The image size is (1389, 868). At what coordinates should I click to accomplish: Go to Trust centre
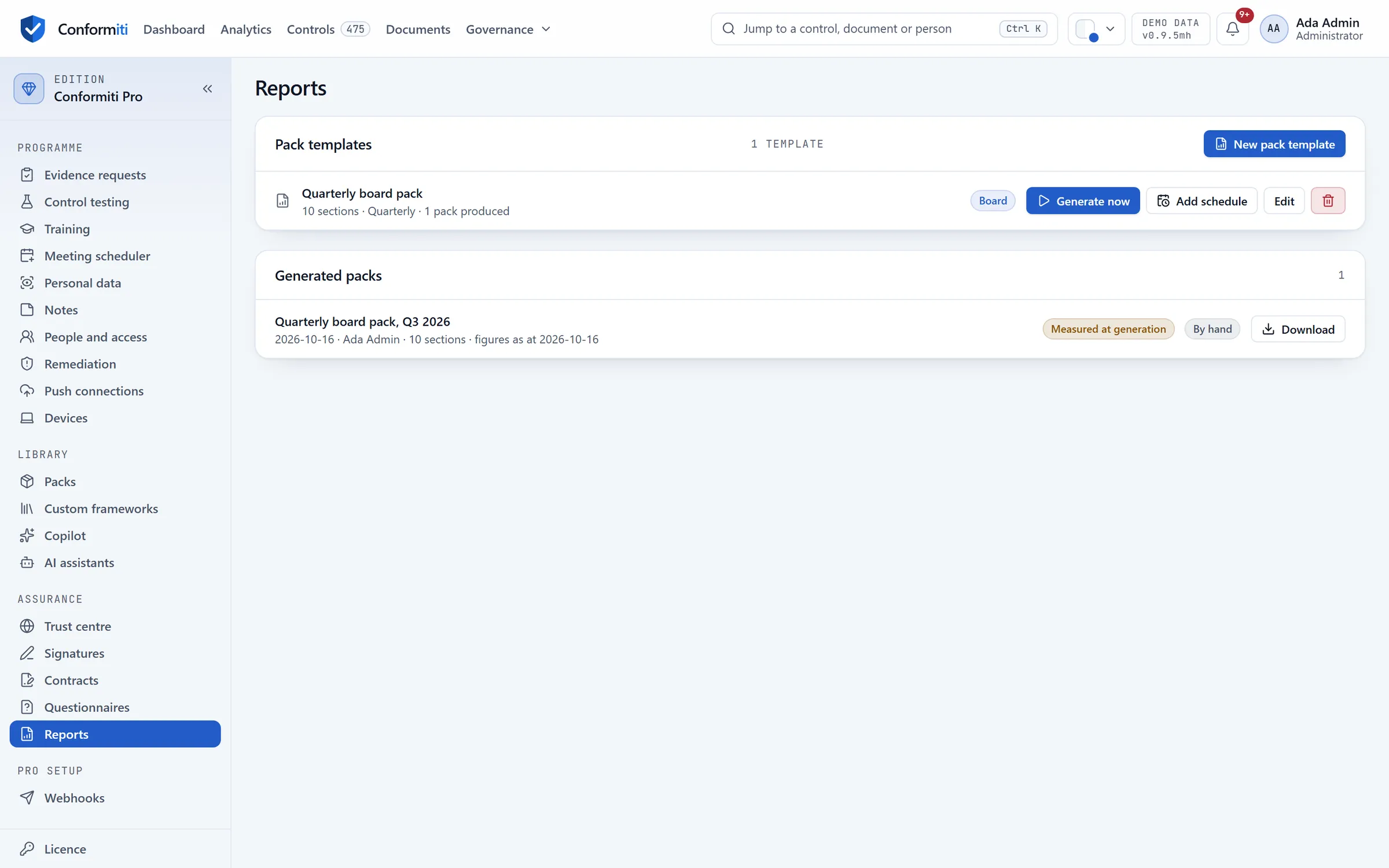tap(115, 626)
